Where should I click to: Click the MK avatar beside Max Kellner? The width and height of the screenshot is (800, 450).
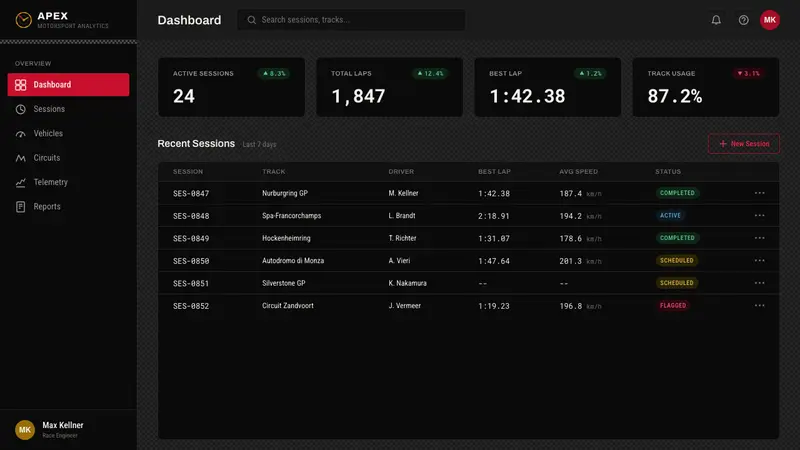24,430
